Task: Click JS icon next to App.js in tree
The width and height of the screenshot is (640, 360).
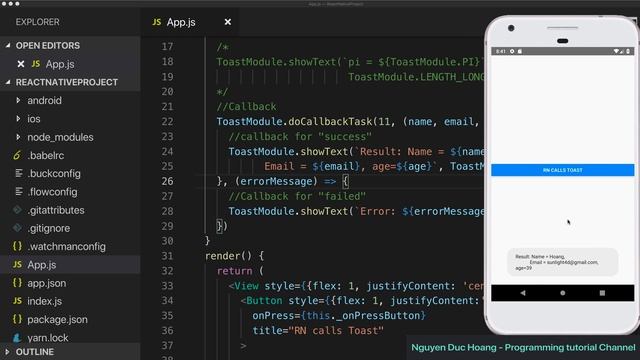Action: click(x=17, y=265)
